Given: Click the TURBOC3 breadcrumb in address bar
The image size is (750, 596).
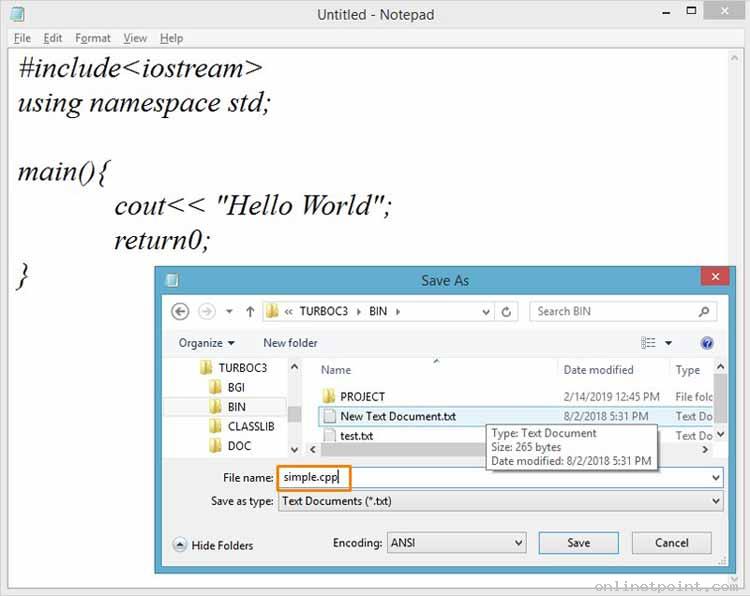Looking at the screenshot, I should click(323, 311).
